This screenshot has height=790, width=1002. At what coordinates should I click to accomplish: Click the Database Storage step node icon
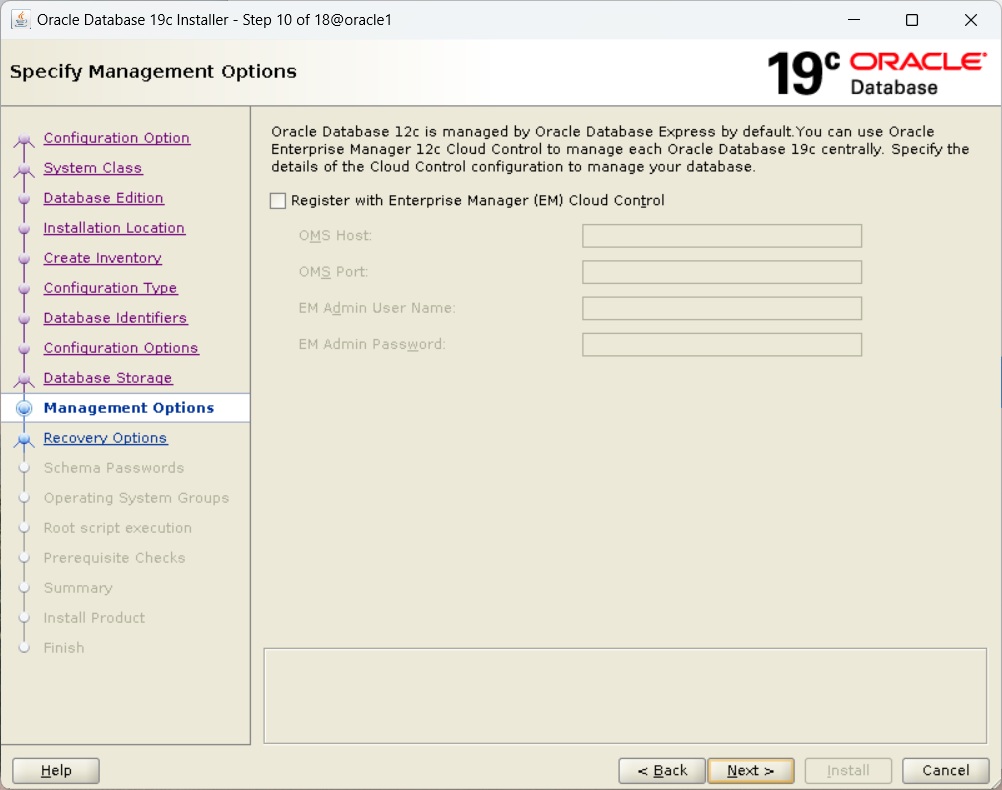tap(24, 379)
